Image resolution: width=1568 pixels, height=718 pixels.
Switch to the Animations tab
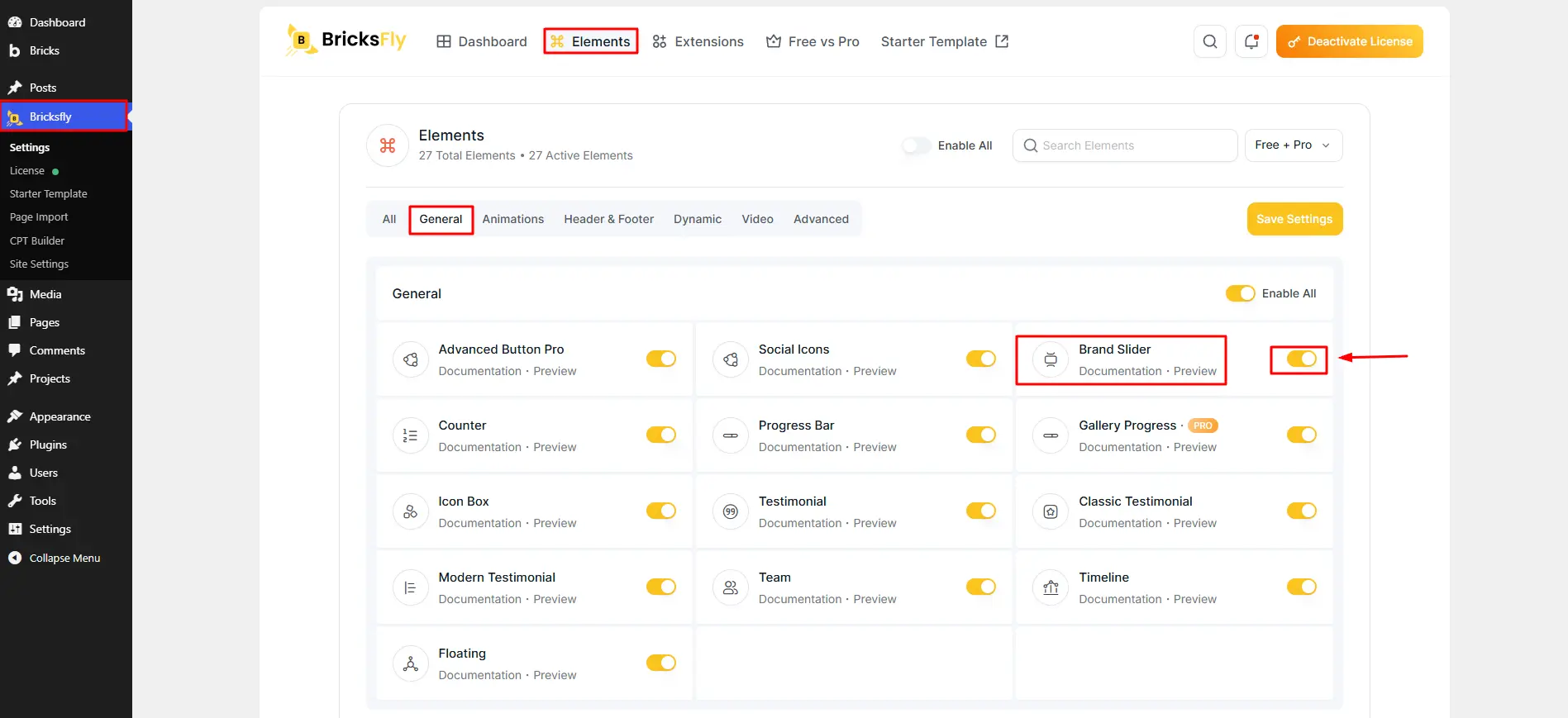click(x=513, y=219)
